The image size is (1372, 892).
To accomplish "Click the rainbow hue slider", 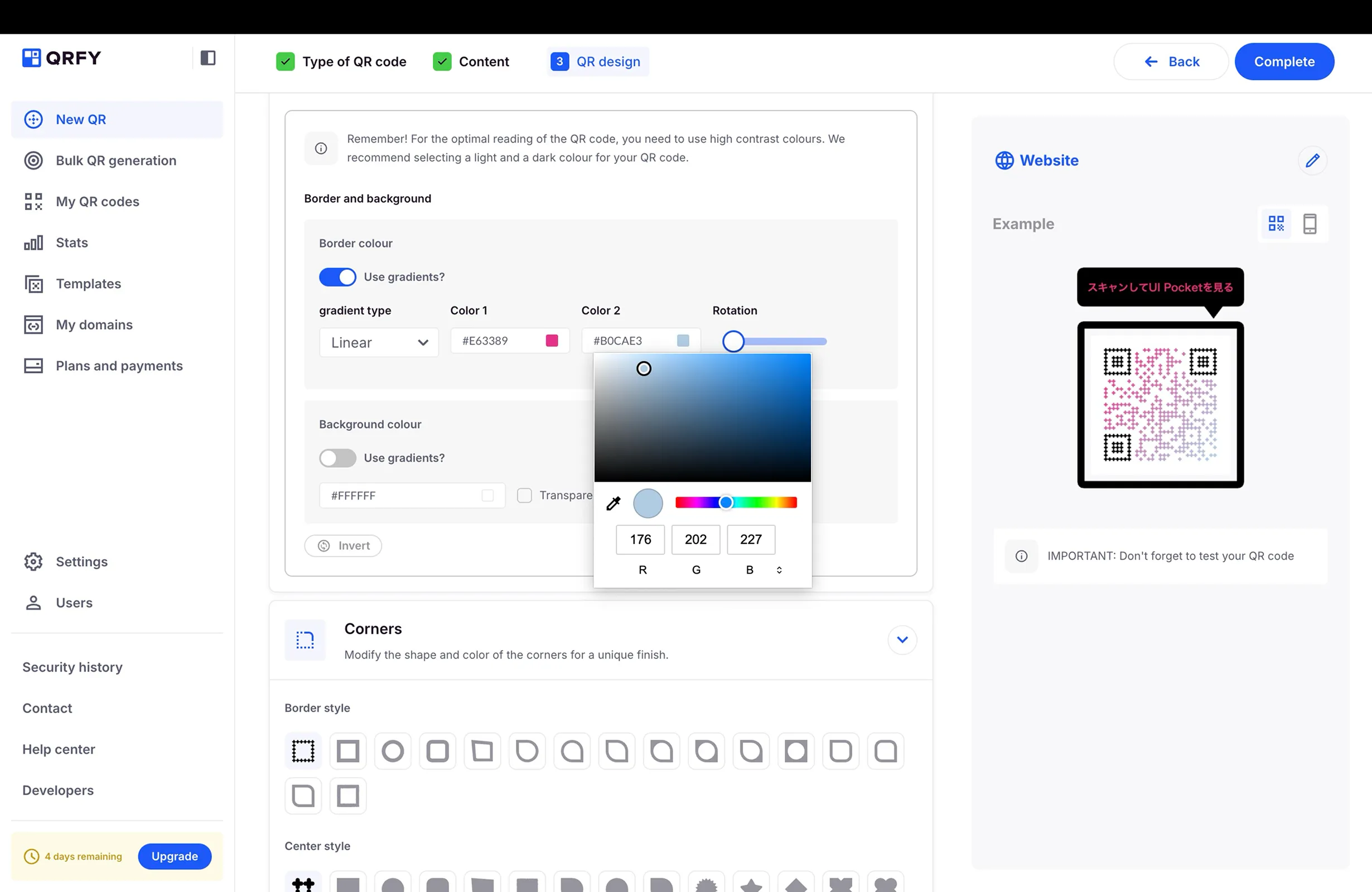I will click(x=736, y=503).
